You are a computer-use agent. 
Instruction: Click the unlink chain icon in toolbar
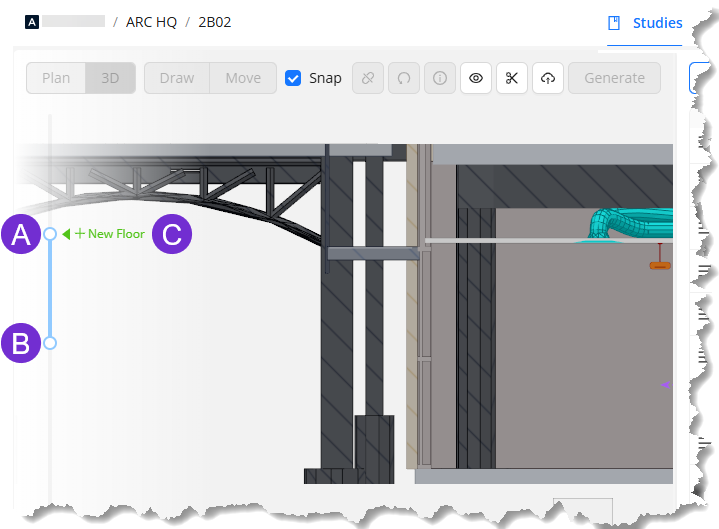[368, 78]
